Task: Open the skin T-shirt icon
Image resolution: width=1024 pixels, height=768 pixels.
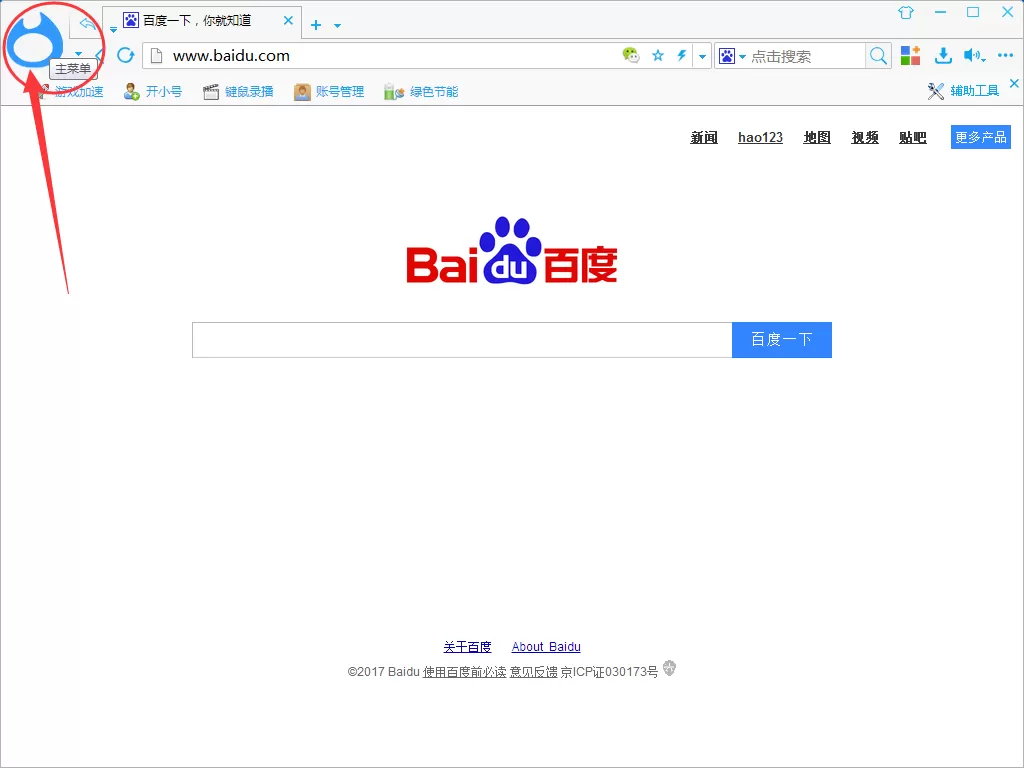Action: (x=906, y=12)
